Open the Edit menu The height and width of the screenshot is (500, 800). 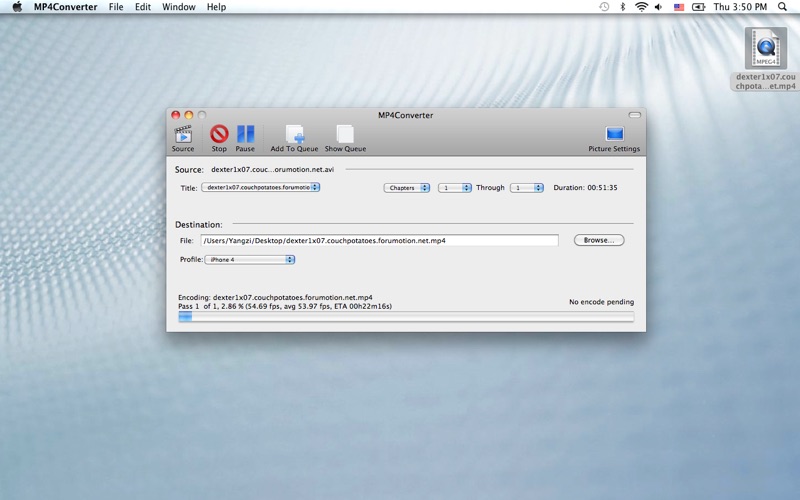(x=143, y=7)
